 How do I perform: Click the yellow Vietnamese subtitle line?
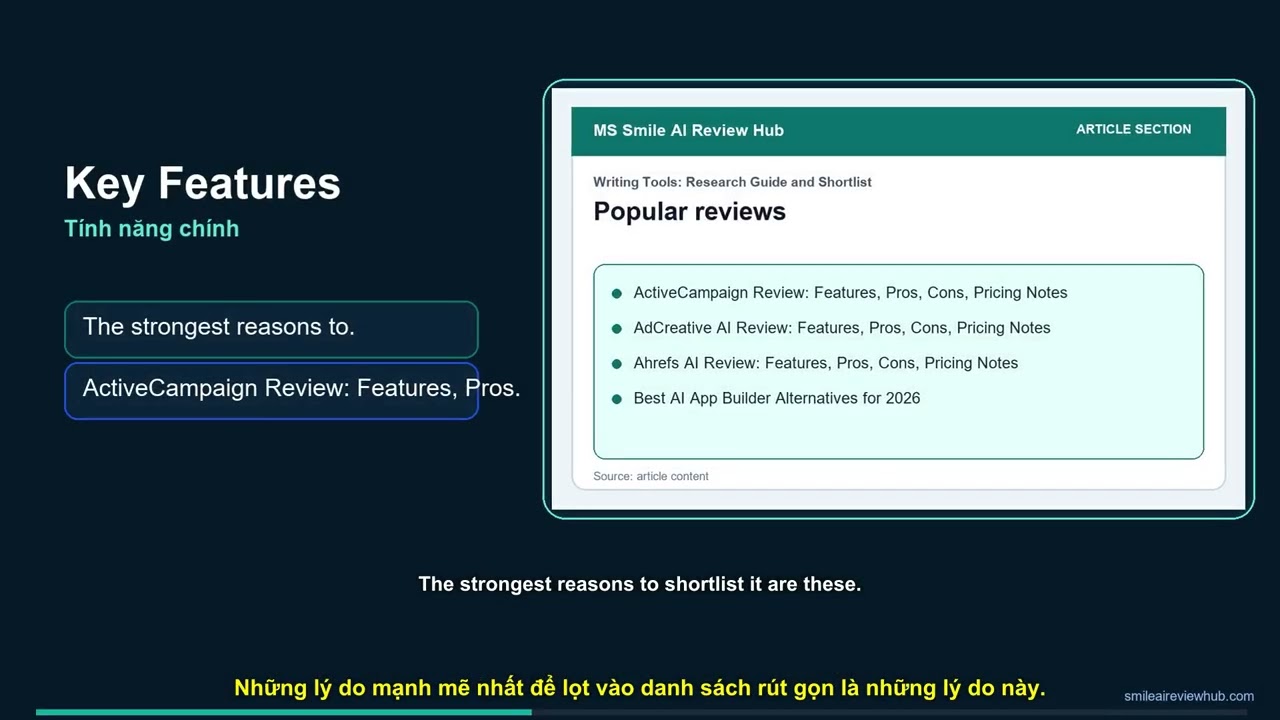(640, 688)
